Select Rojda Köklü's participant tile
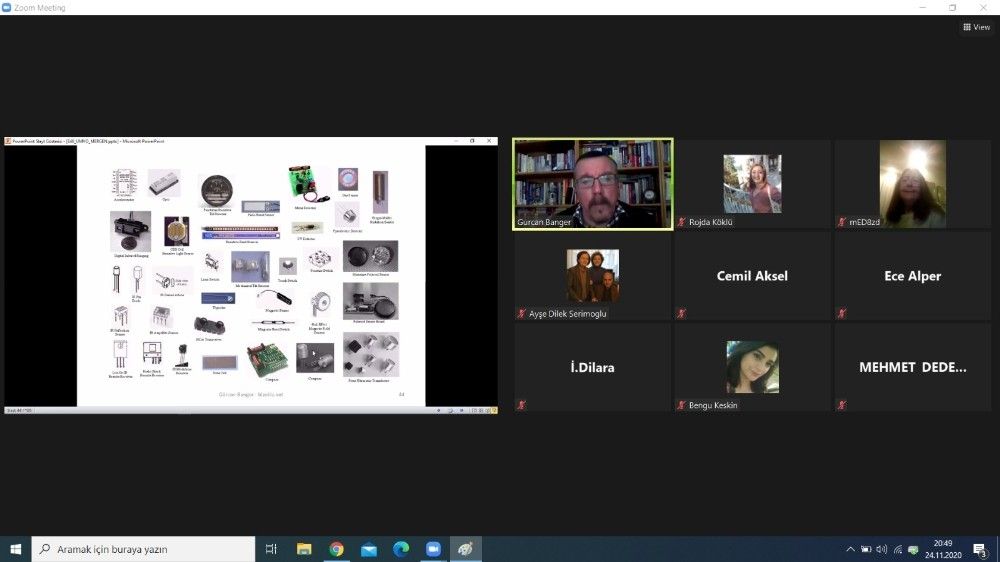This screenshot has width=1000, height=562. pos(752,184)
